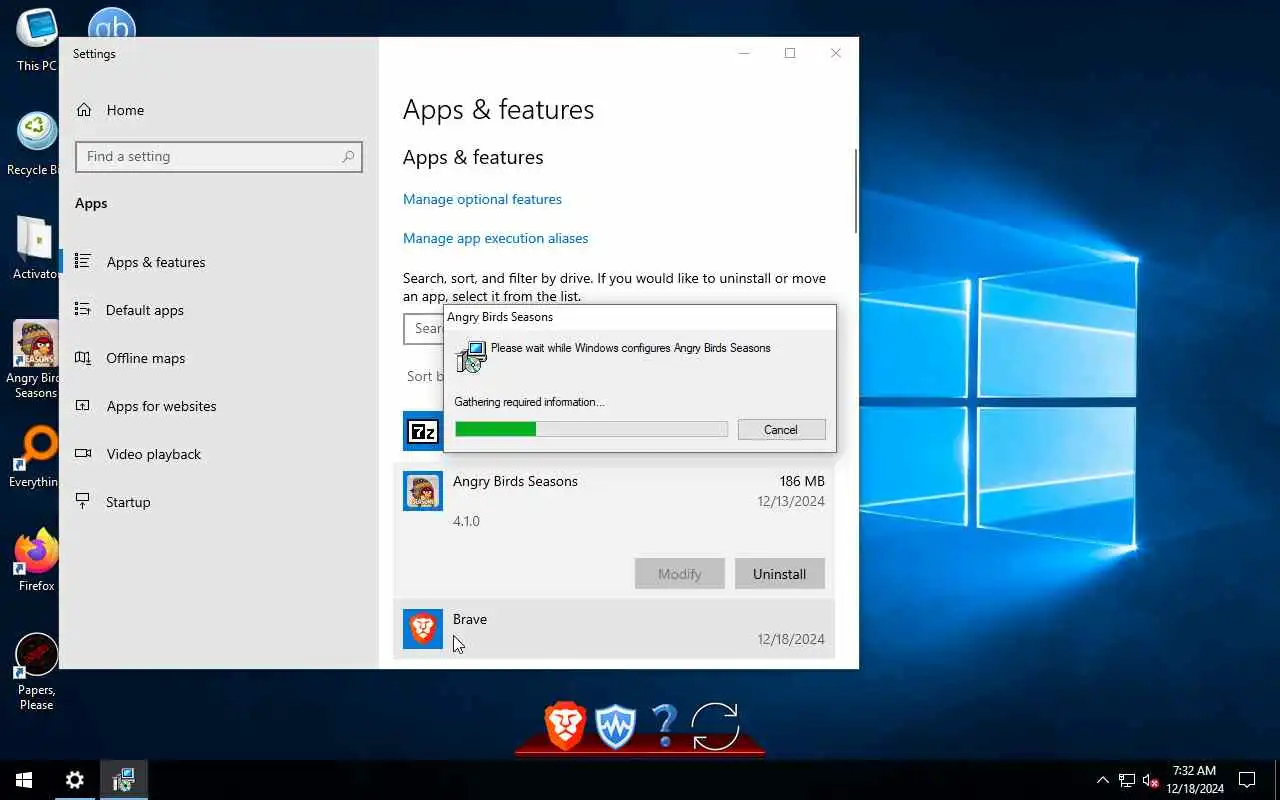The height and width of the screenshot is (800, 1280).
Task: Click the Settings window vertical scrollbar
Action: pos(855,190)
